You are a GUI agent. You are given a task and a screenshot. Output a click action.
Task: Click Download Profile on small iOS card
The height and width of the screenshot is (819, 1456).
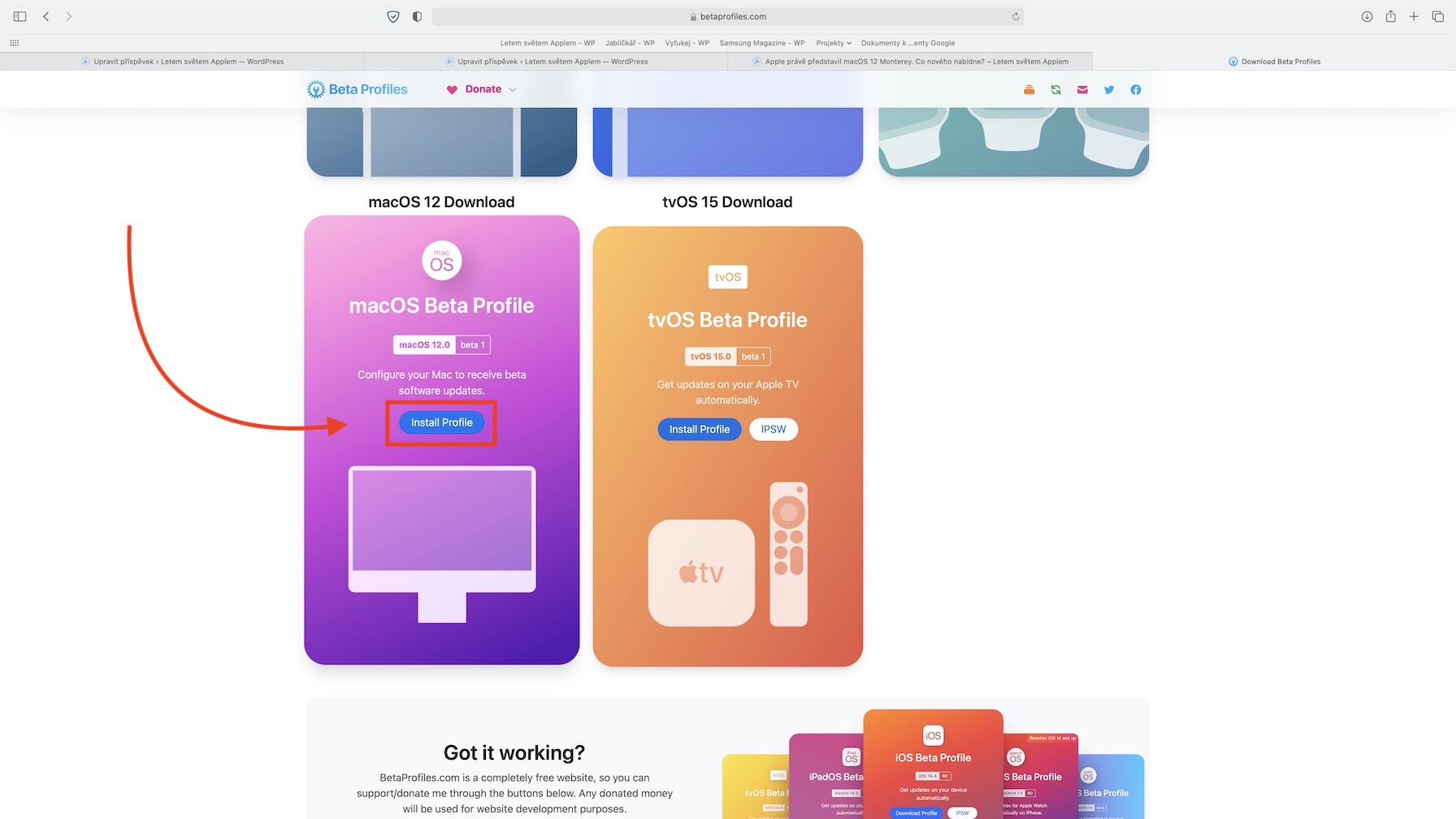coord(916,812)
